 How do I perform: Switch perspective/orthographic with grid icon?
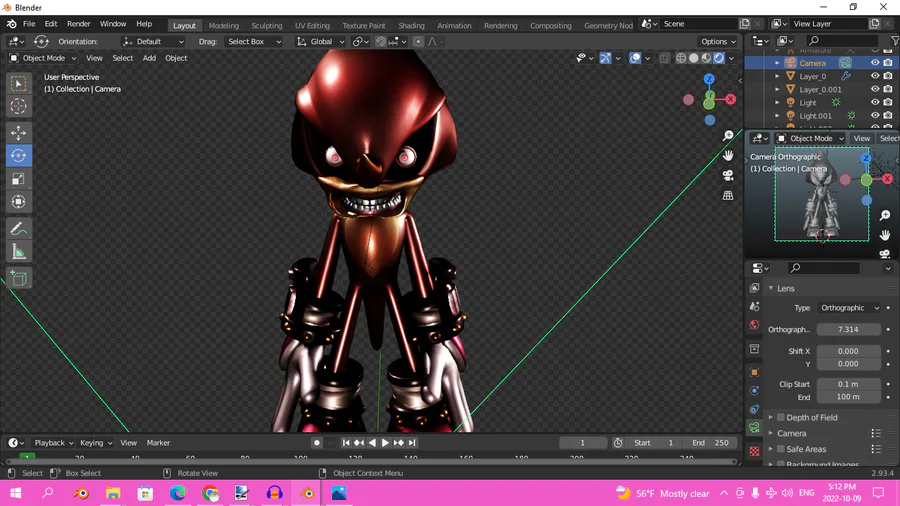pos(728,196)
